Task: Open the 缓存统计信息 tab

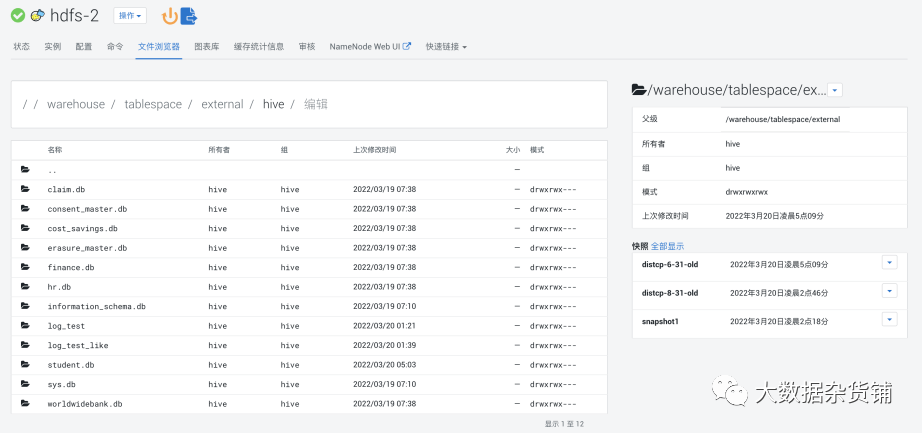Action: pos(259,46)
